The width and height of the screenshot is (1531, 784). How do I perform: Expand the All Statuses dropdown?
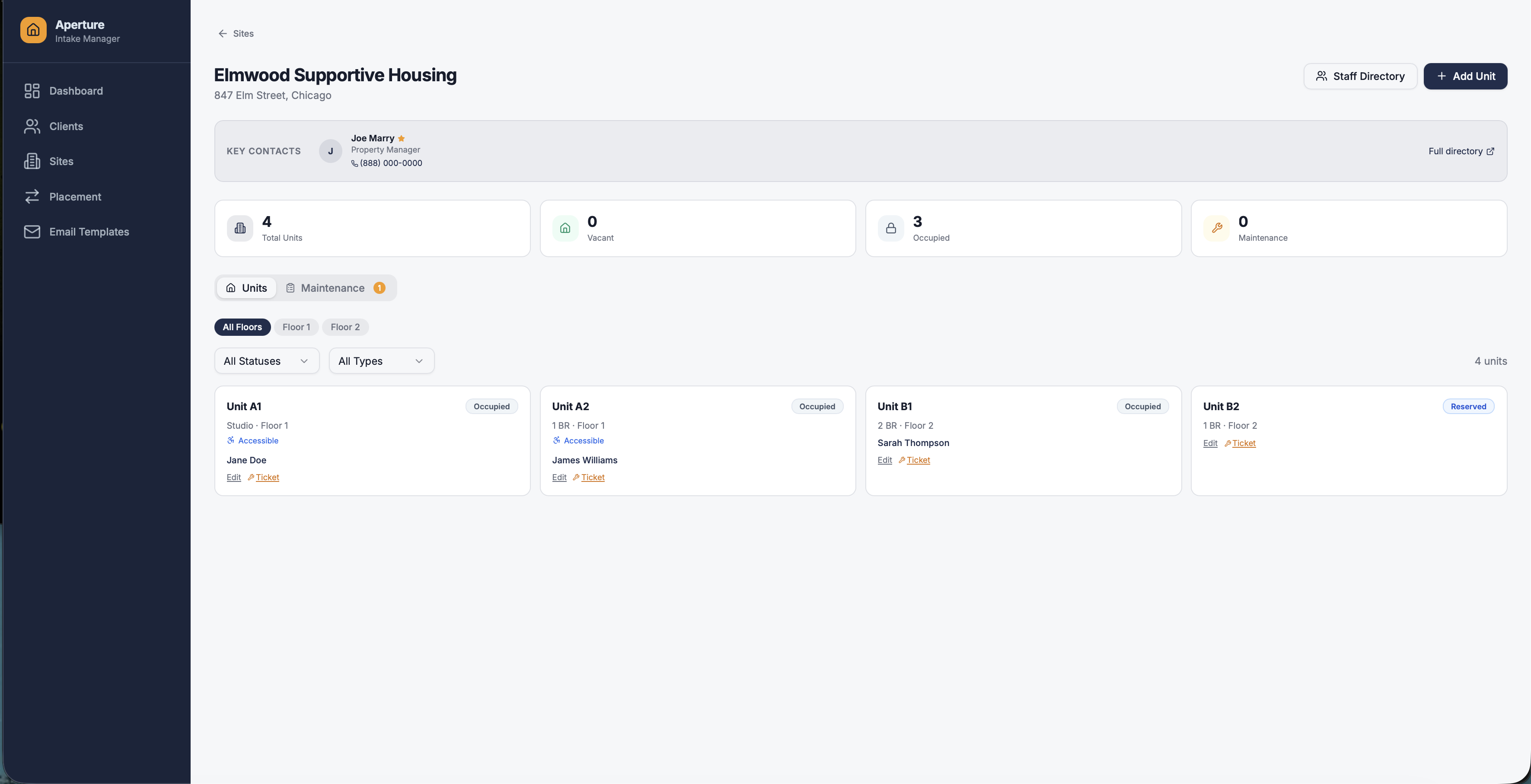267,361
